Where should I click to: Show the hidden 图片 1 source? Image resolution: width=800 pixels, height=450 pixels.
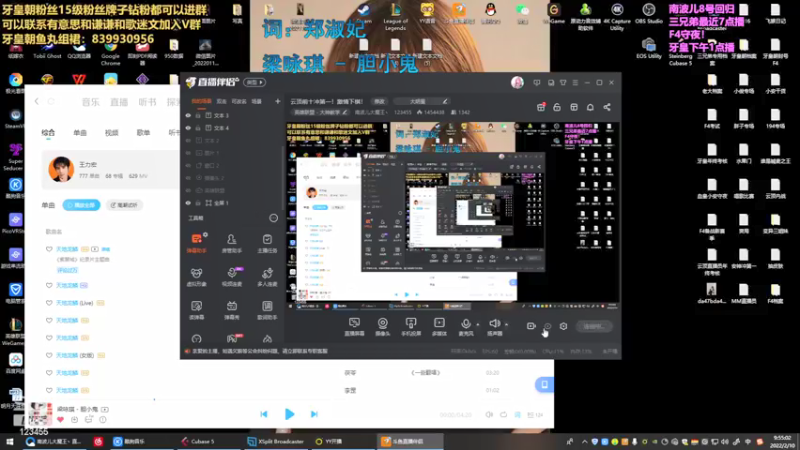coord(188,153)
